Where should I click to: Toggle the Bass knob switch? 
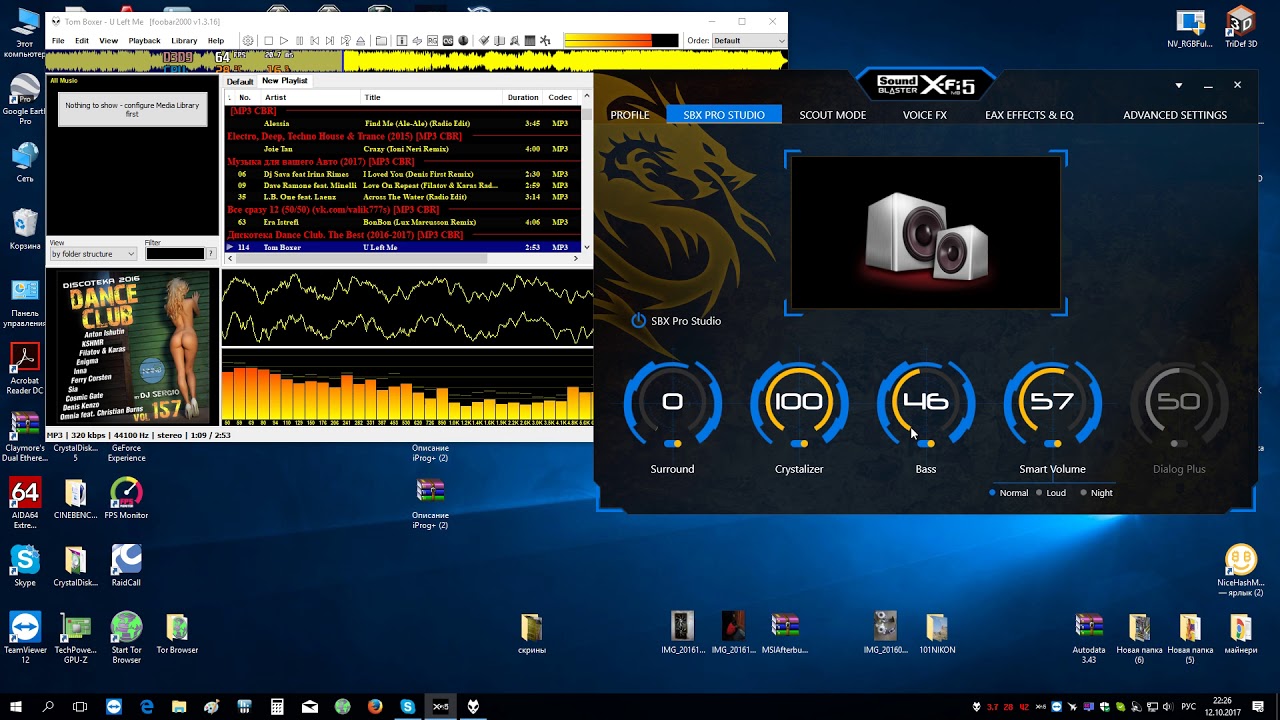926,444
